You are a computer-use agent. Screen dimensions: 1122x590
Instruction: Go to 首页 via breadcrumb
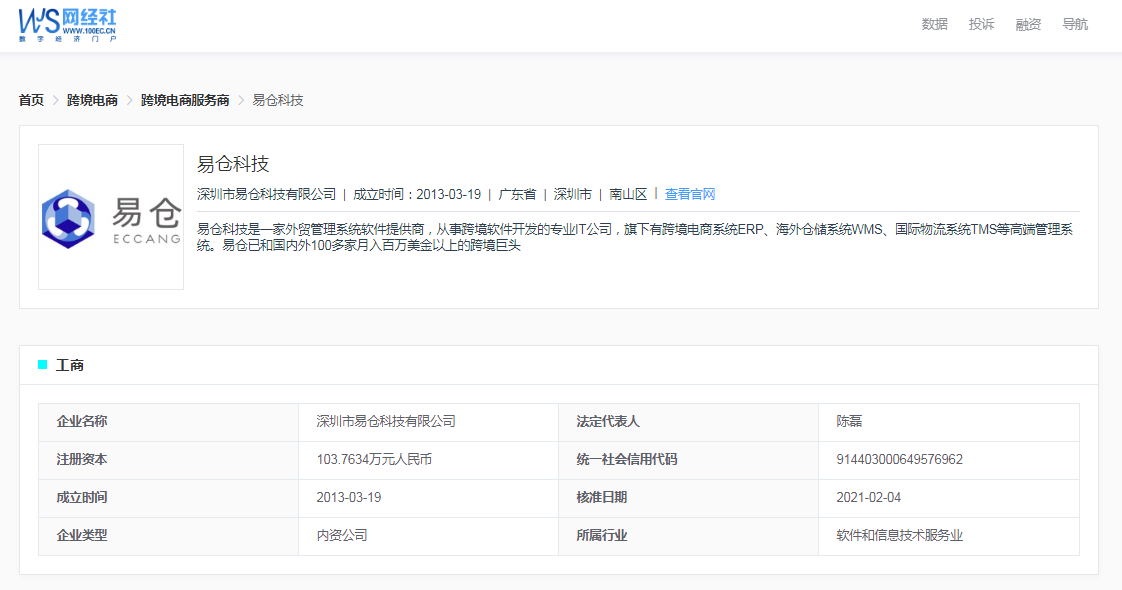pyautogui.click(x=31, y=100)
